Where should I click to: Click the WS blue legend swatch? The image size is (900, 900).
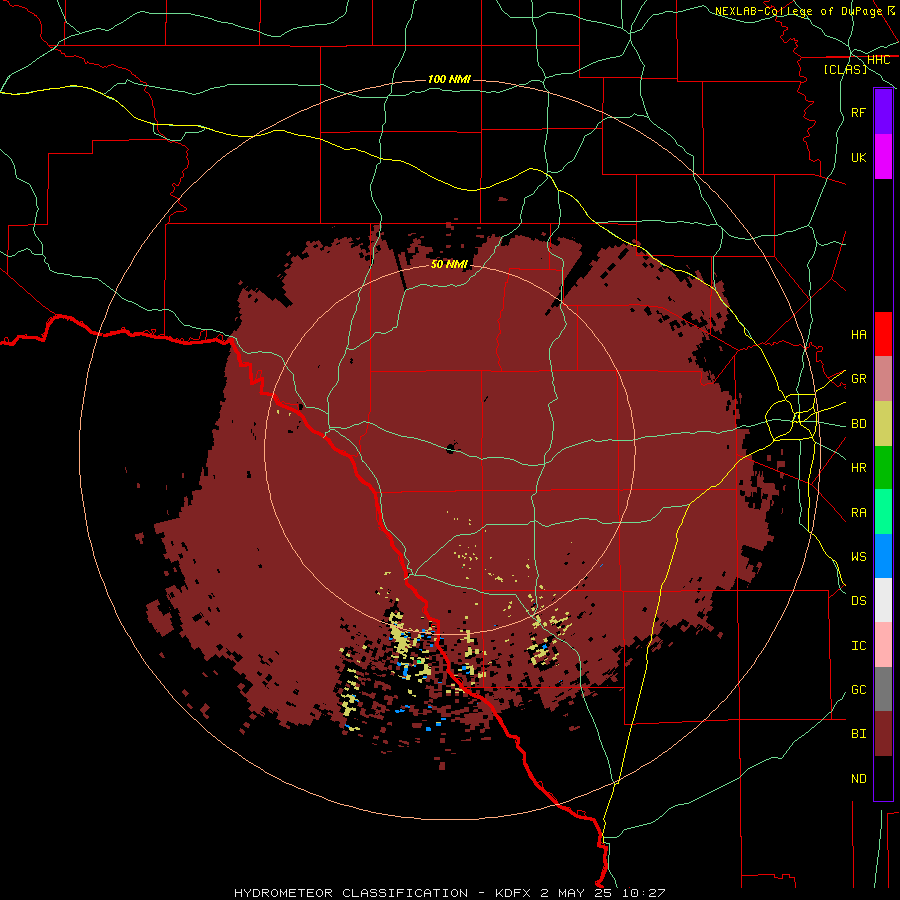pos(883,556)
